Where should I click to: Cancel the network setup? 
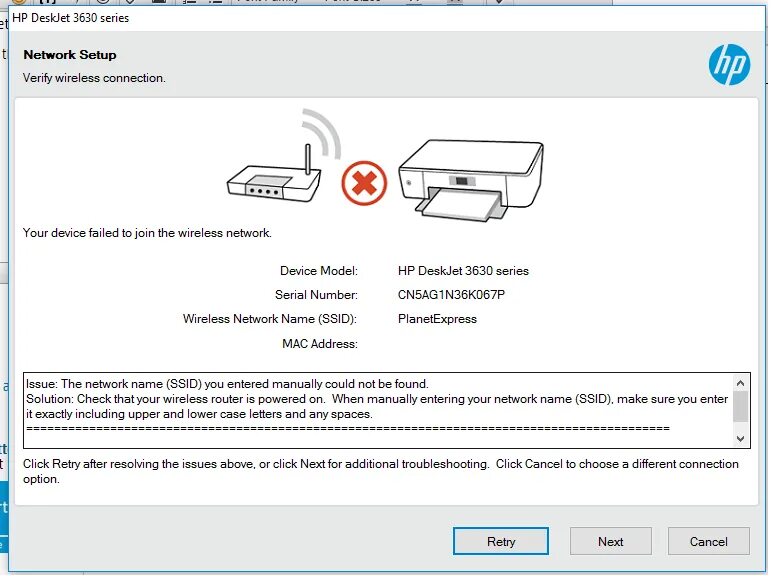708,541
